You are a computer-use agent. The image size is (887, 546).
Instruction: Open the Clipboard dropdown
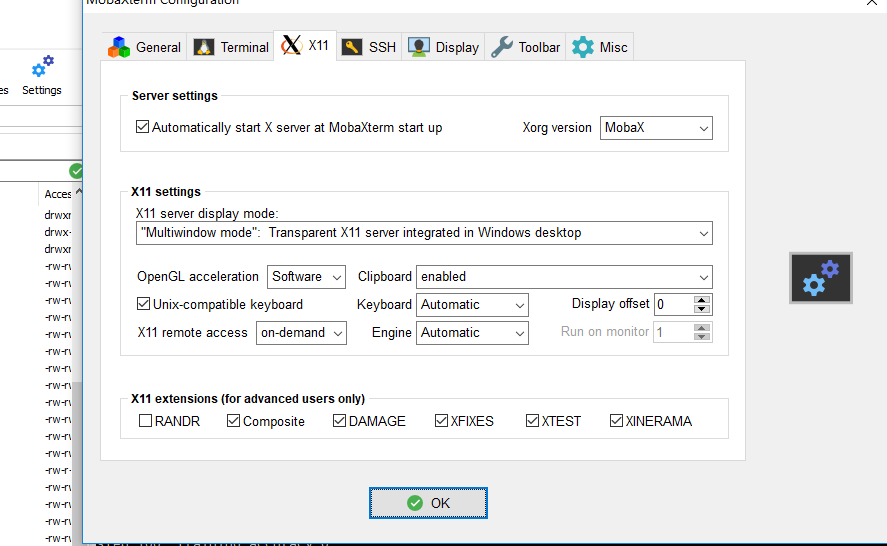click(564, 277)
